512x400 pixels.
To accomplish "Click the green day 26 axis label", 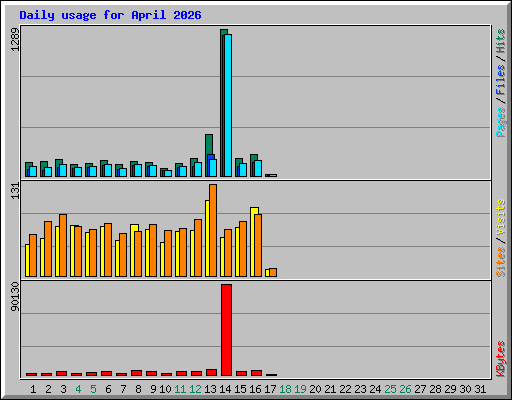I will click(405, 389).
